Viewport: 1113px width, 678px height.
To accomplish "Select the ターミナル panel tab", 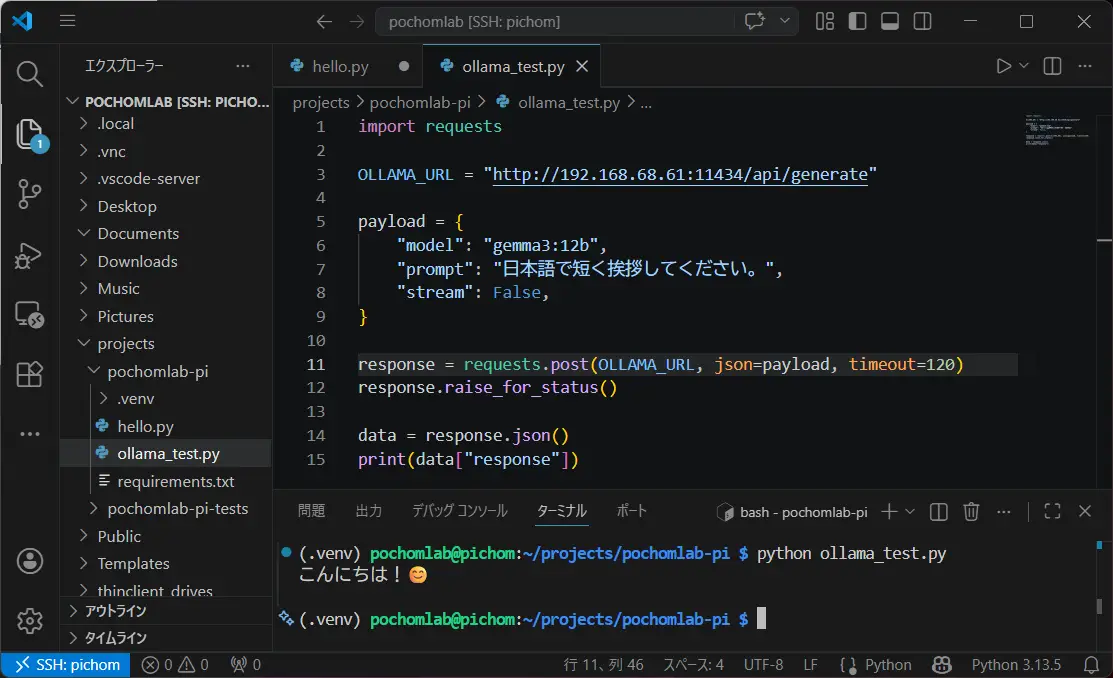I will pos(561,510).
